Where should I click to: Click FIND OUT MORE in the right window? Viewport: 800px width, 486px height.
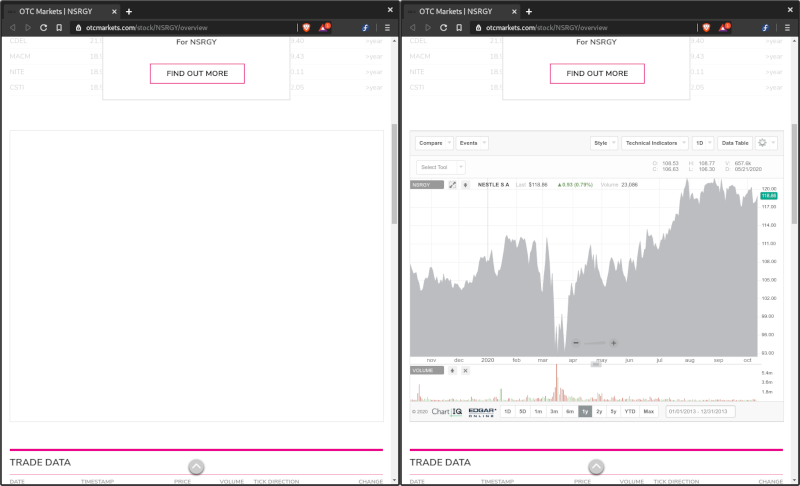pyautogui.click(x=597, y=73)
